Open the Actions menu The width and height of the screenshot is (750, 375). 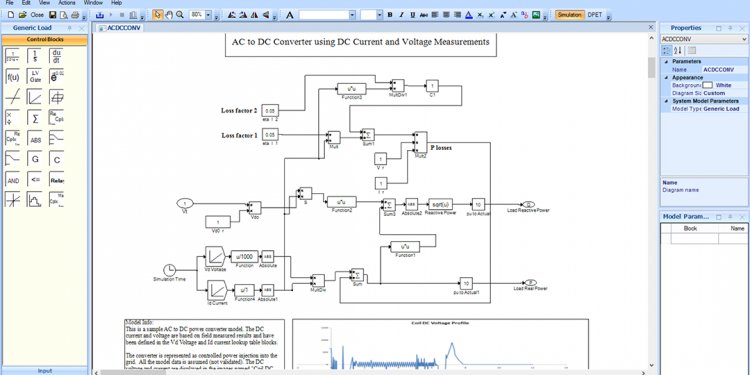coord(67,3)
